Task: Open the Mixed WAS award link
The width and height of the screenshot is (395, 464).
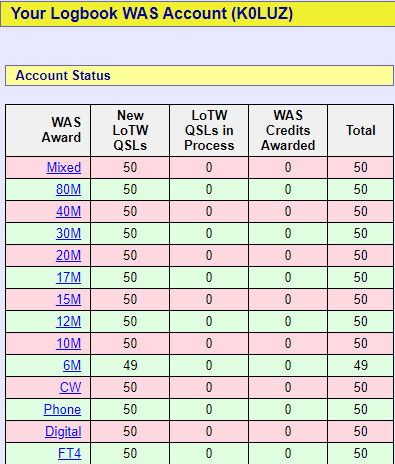Action: pos(64,167)
